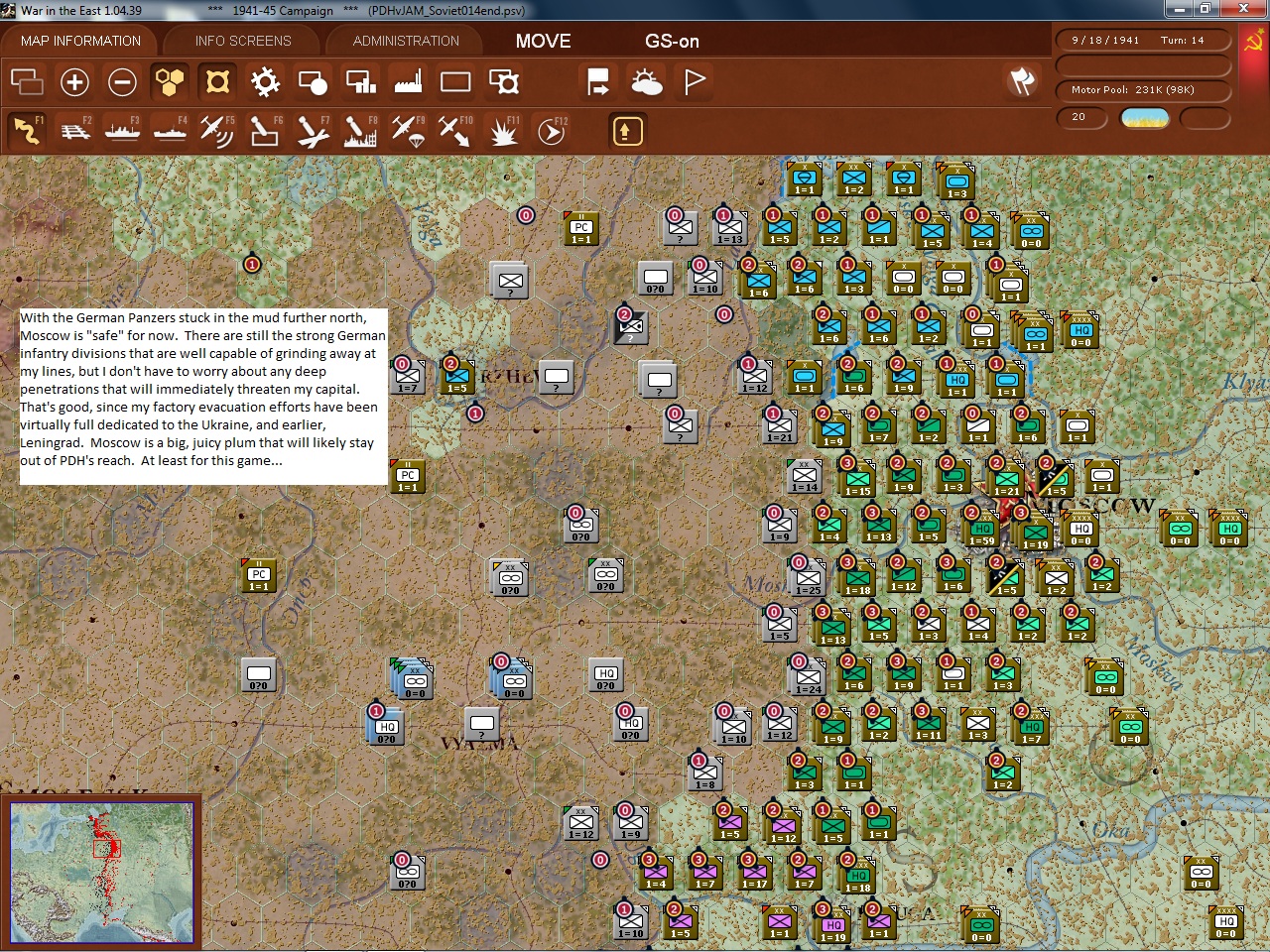Click the MOVE mode label
Image resolution: width=1270 pixels, height=952 pixels.
[543, 41]
